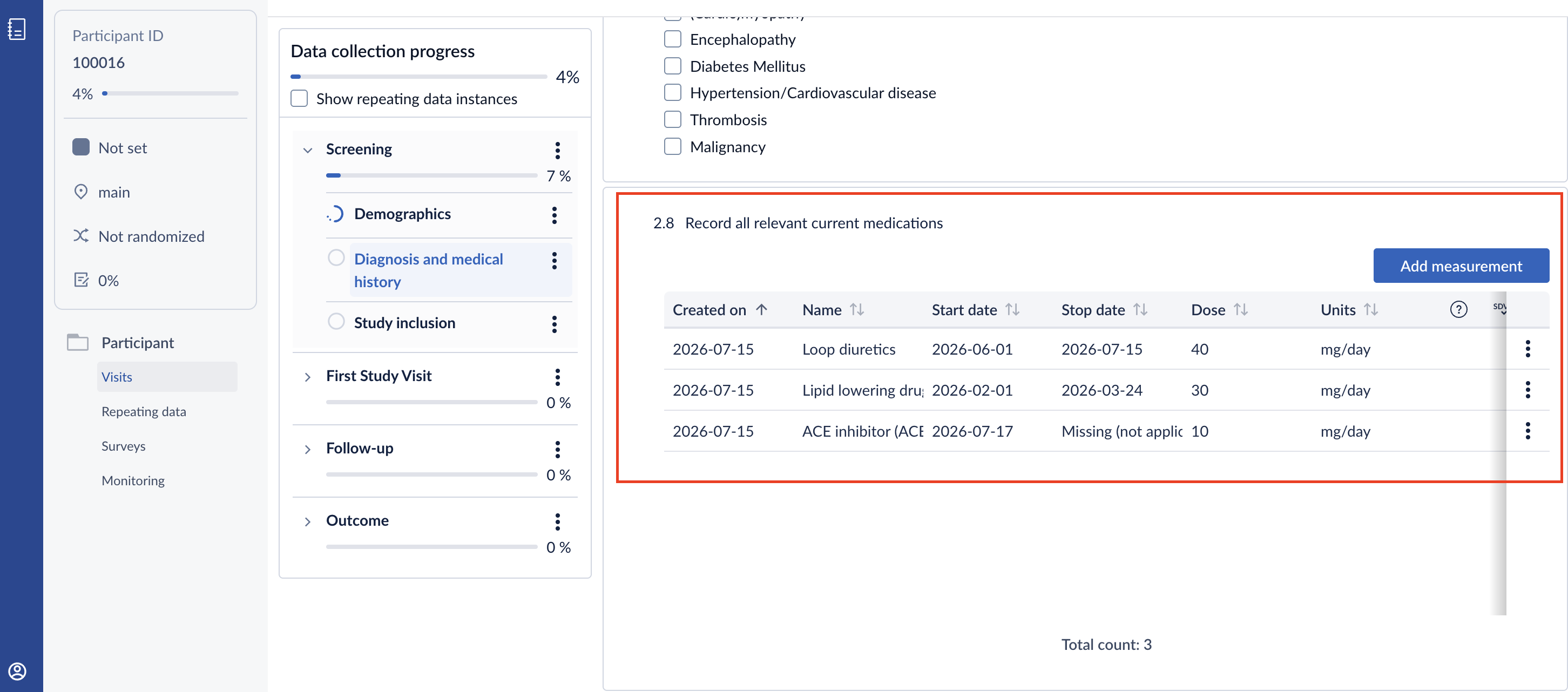Sort by Created on column arrow
This screenshot has width=1568, height=692.
click(761, 310)
